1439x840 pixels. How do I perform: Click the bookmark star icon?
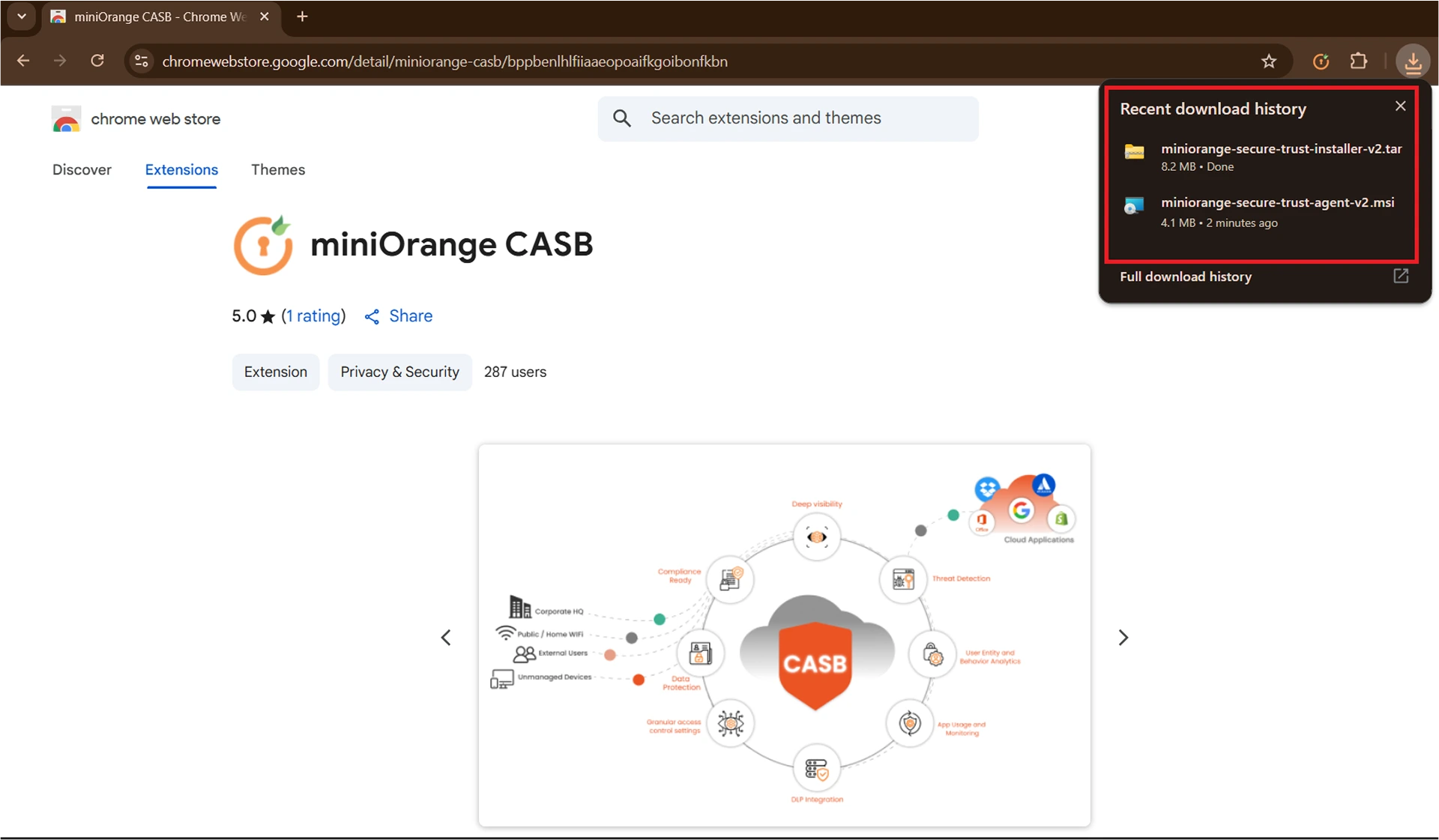[x=1268, y=61]
